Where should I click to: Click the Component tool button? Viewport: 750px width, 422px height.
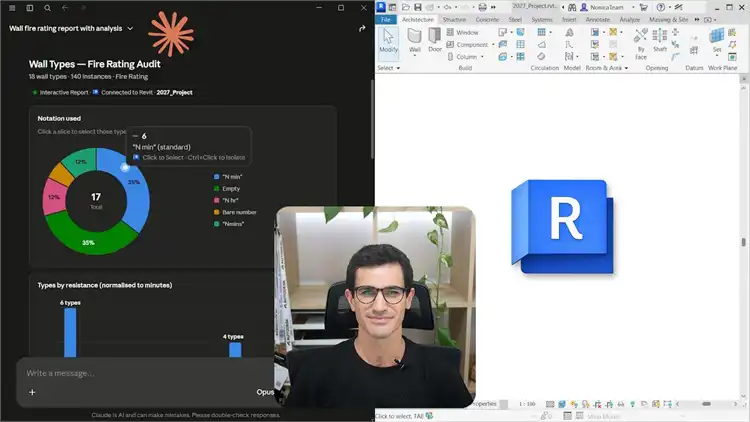point(467,44)
